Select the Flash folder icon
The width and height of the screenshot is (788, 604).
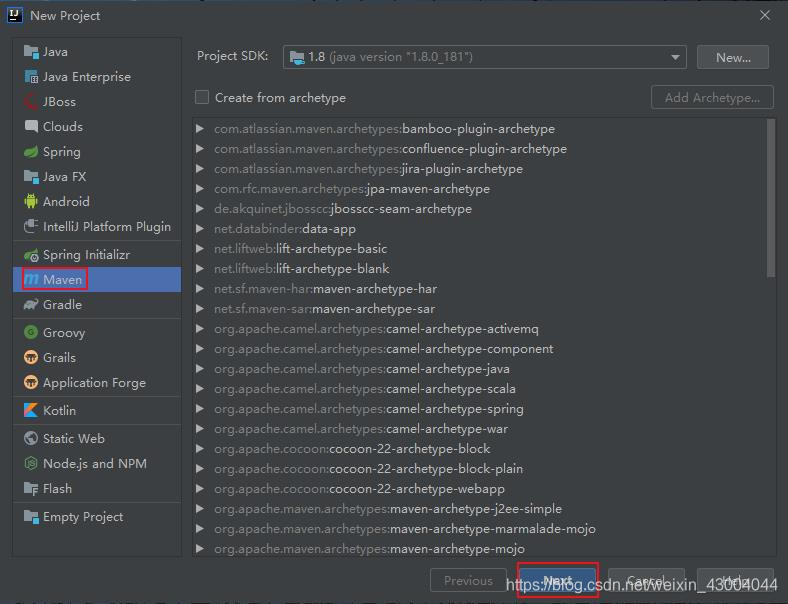tap(31, 488)
